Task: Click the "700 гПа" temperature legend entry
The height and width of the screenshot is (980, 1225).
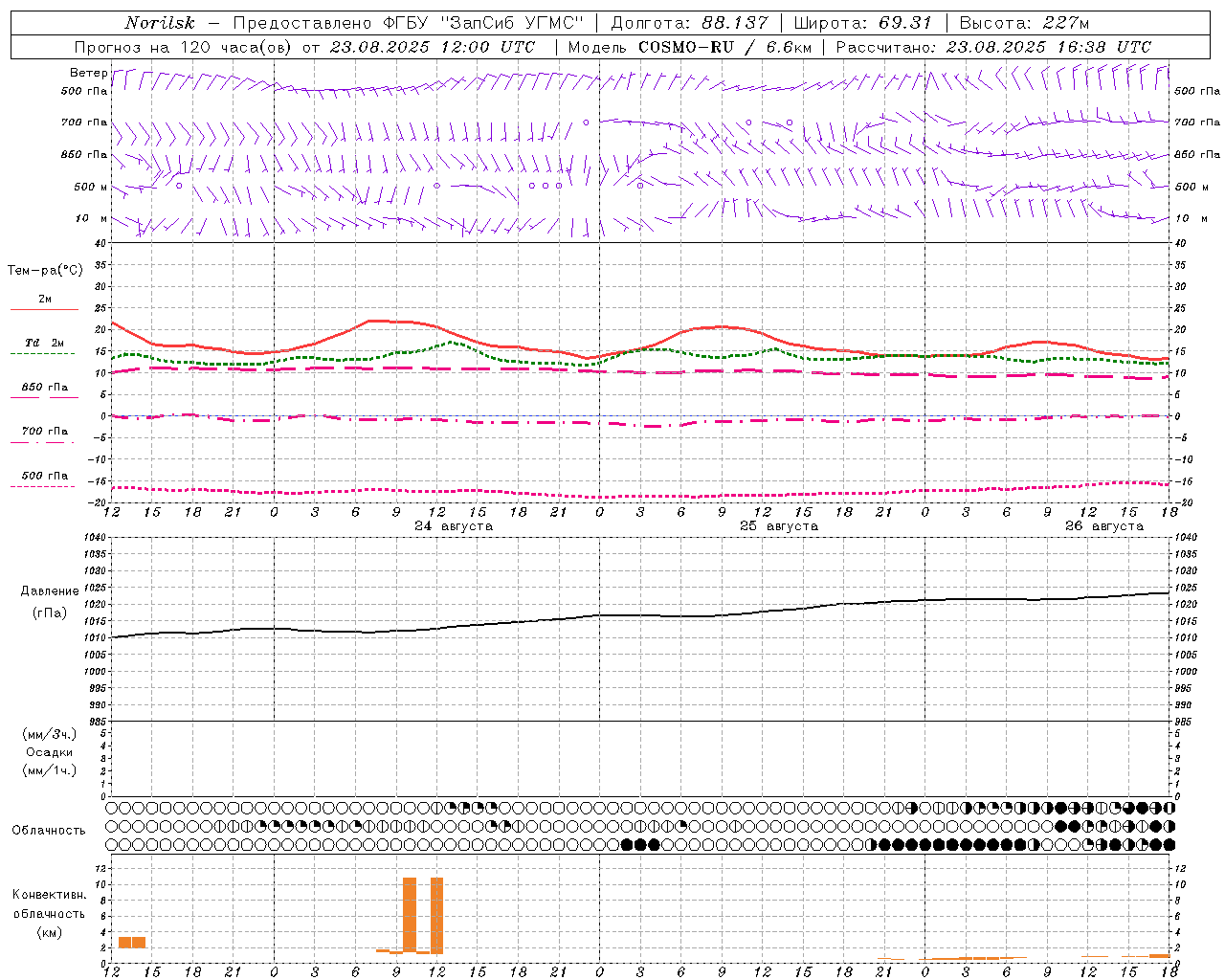Action: pos(44,432)
